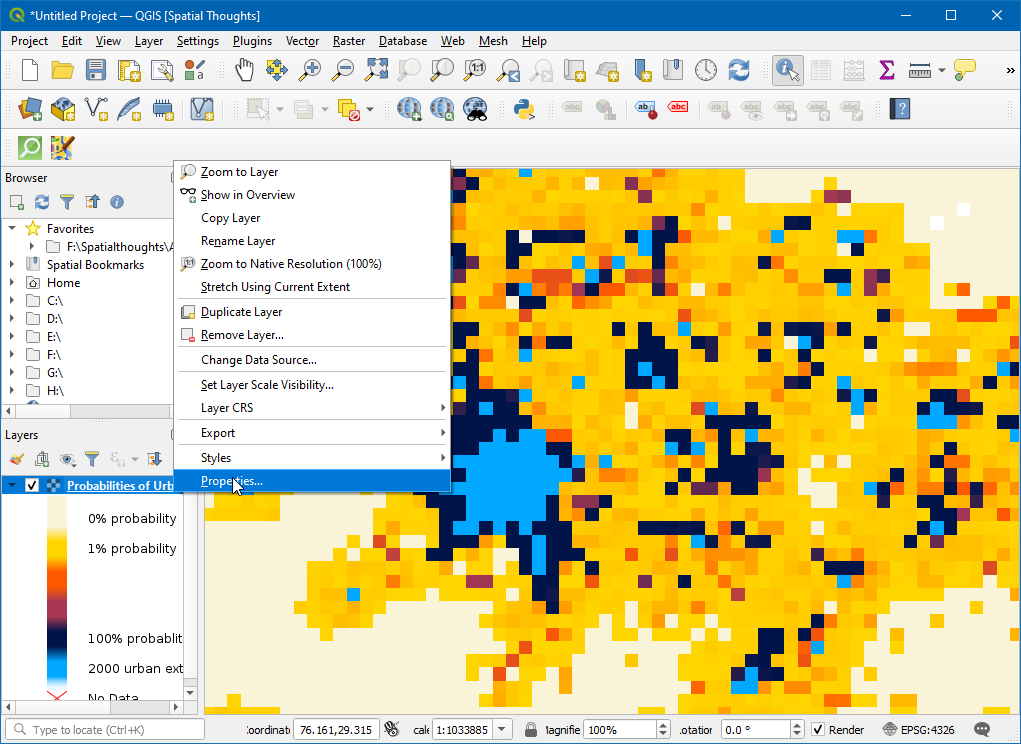
Task: Open the layer styling paintbrush in Layers panel
Action: coord(16,459)
